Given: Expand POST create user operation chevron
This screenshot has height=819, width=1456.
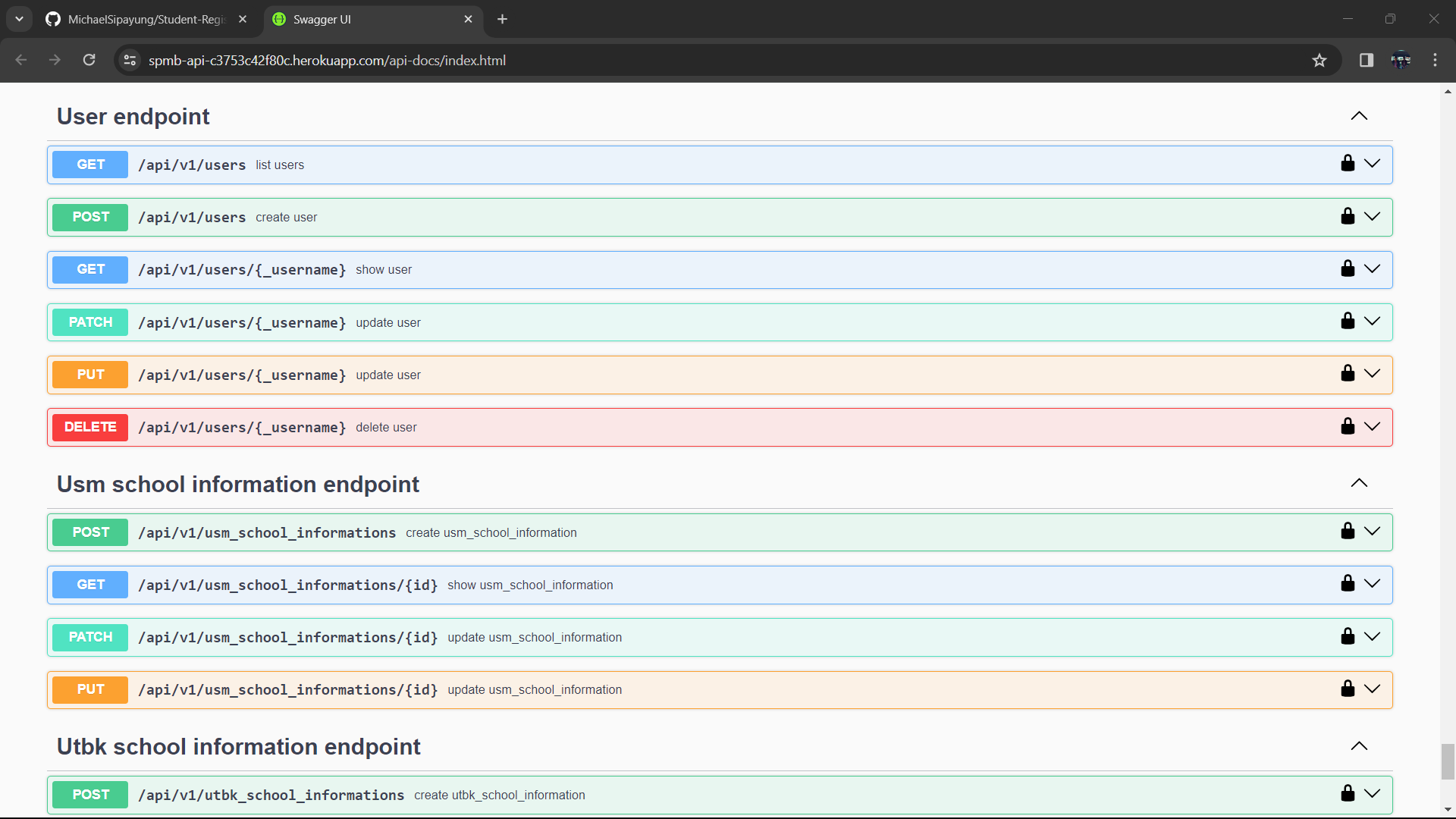Looking at the screenshot, I should (1372, 216).
